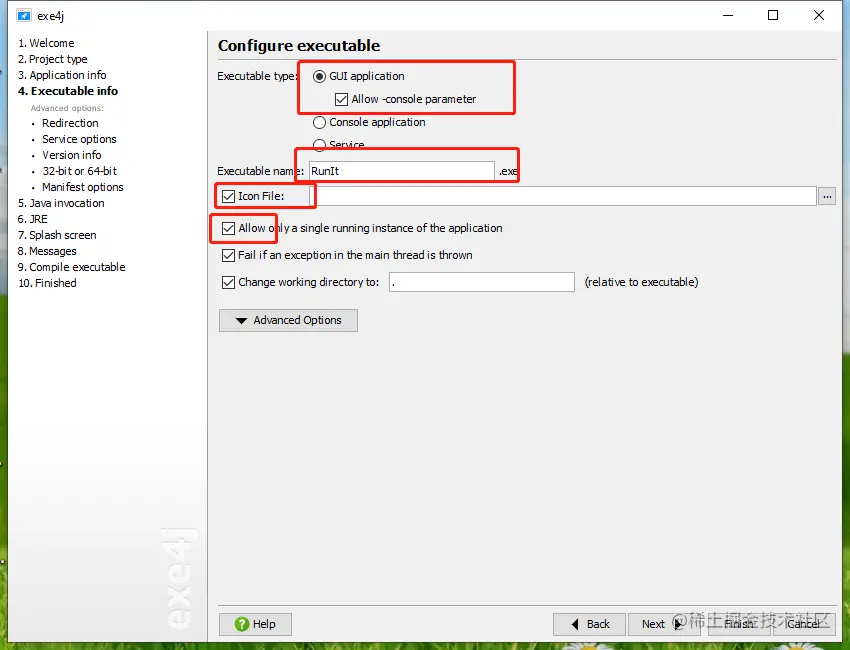Click the Icon File path field
Image resolution: width=850 pixels, height=650 pixels.
563,196
